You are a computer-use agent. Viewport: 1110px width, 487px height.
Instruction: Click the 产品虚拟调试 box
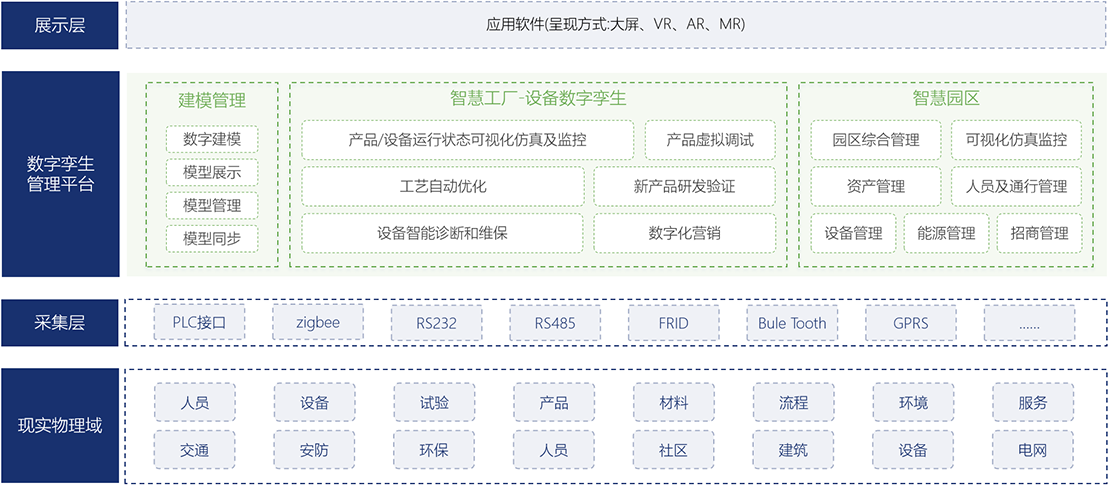[710, 140]
